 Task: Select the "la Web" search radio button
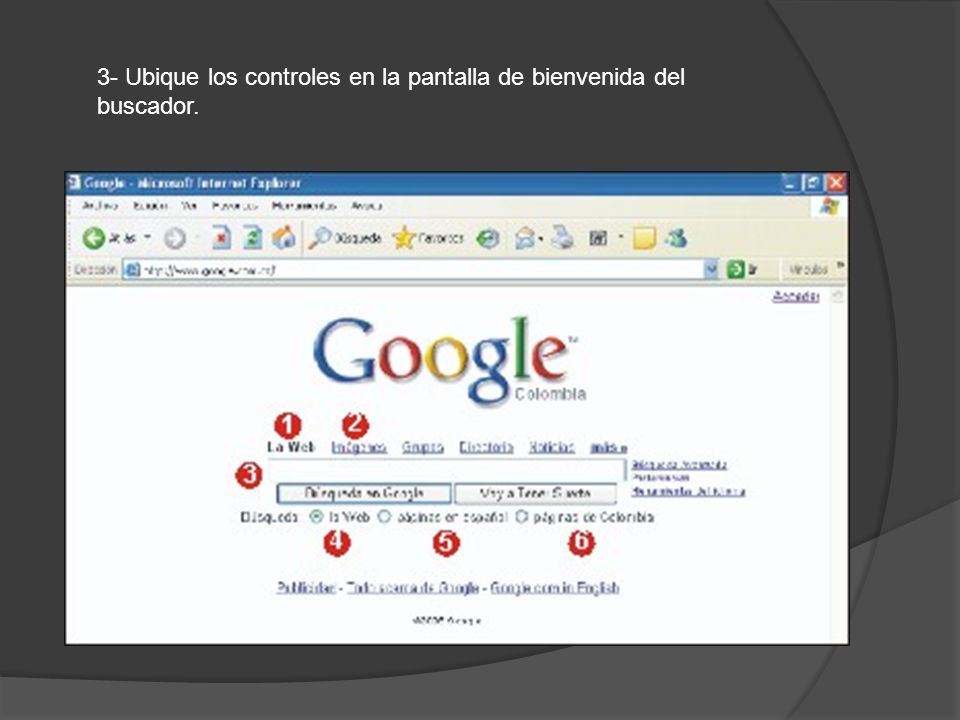[x=316, y=517]
